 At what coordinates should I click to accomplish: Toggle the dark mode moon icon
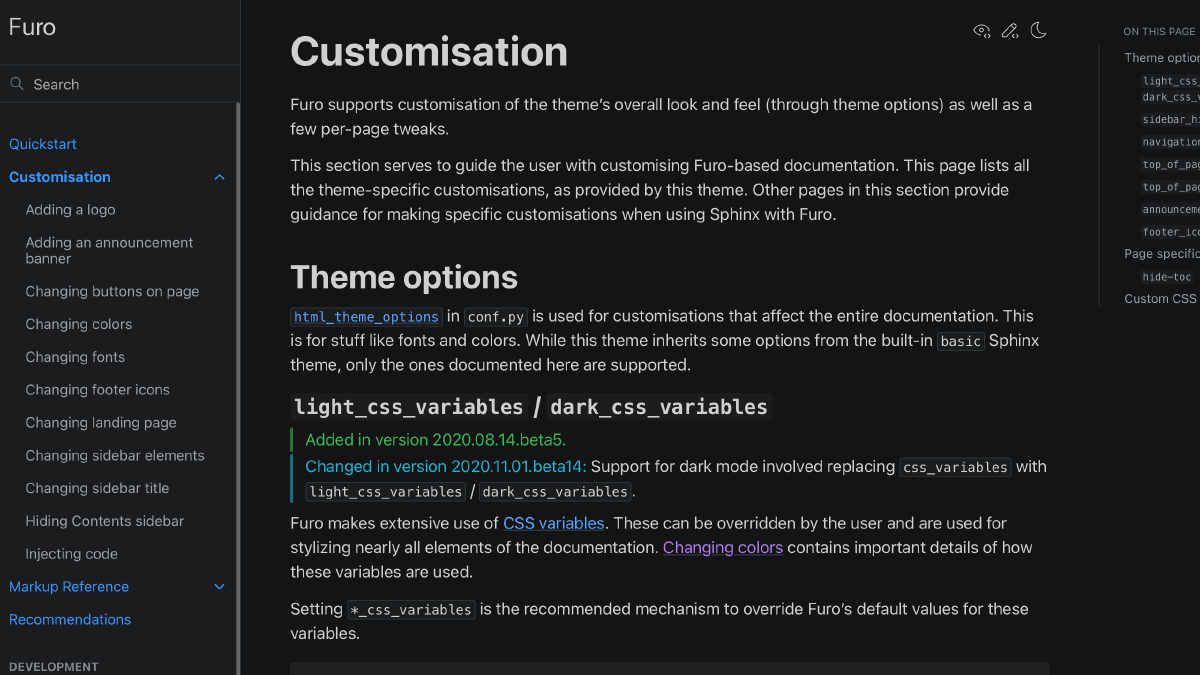tap(1038, 31)
